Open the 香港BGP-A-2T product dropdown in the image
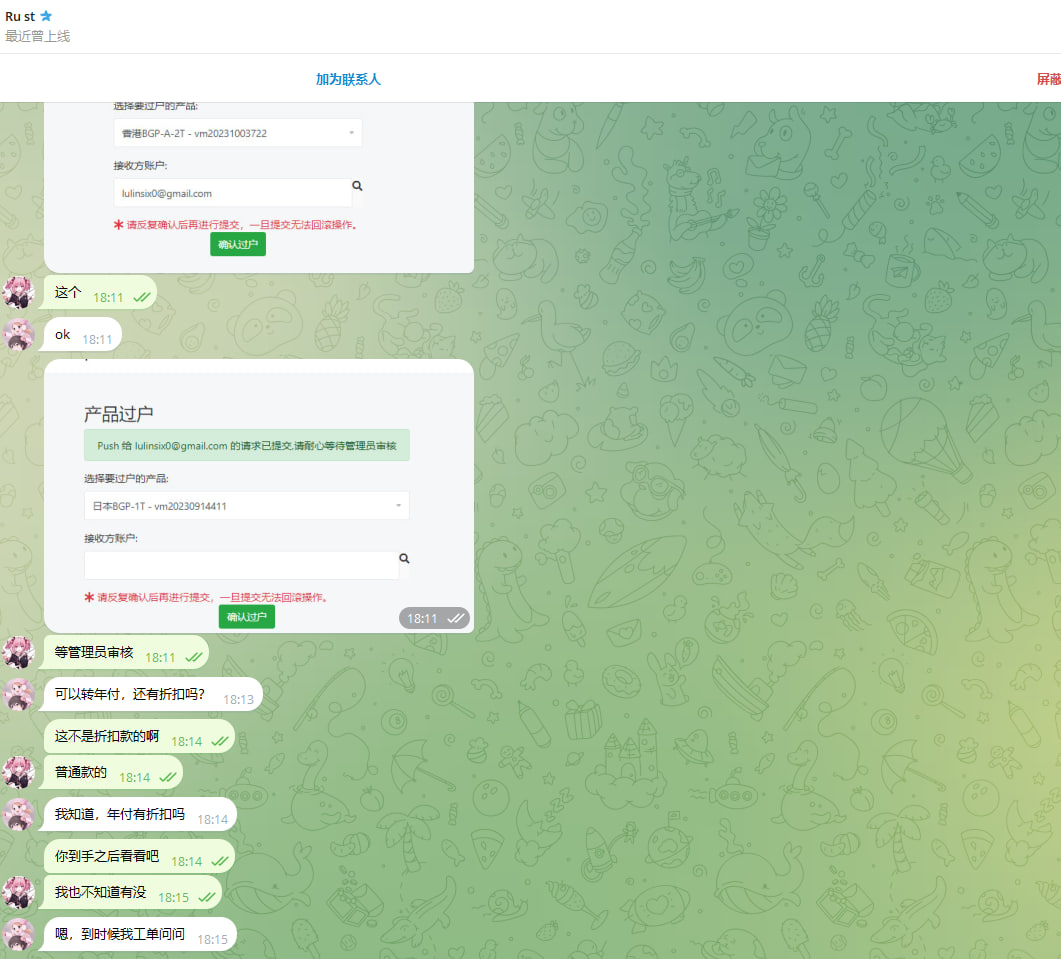The image size is (1061, 959). tap(238, 133)
